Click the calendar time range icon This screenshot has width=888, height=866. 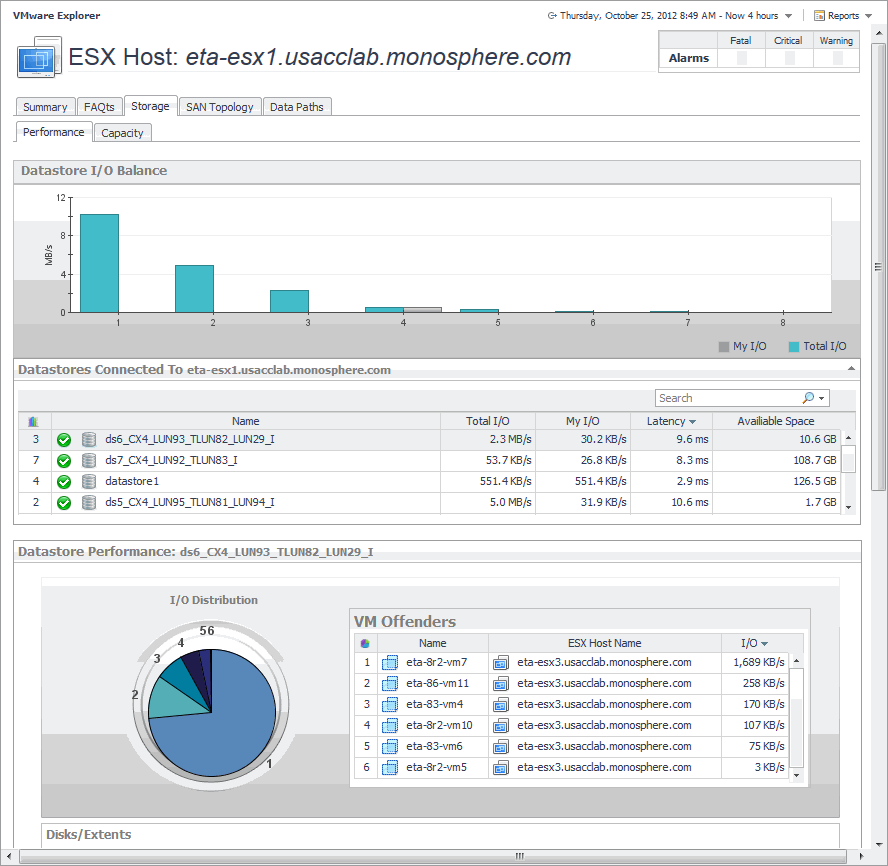552,16
